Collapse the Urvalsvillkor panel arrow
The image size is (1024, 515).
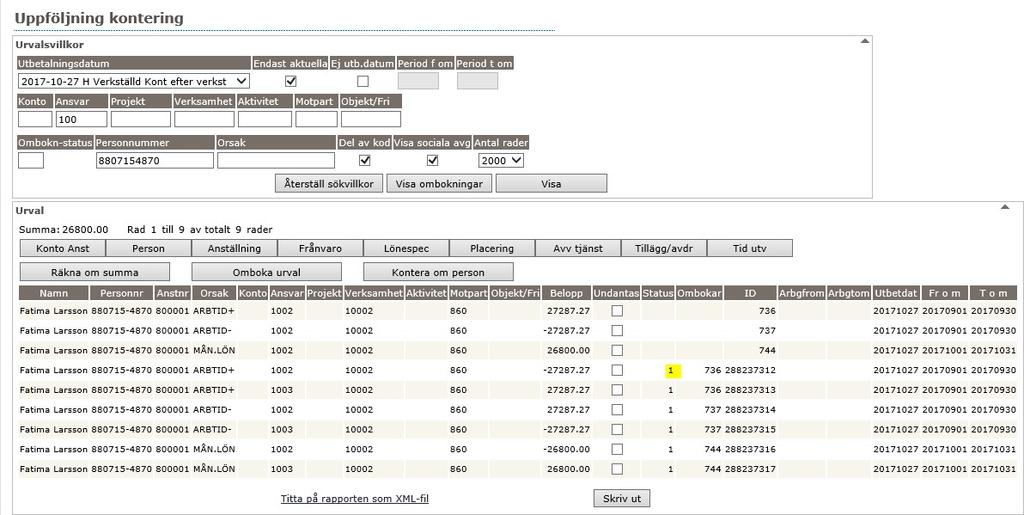(x=864, y=41)
